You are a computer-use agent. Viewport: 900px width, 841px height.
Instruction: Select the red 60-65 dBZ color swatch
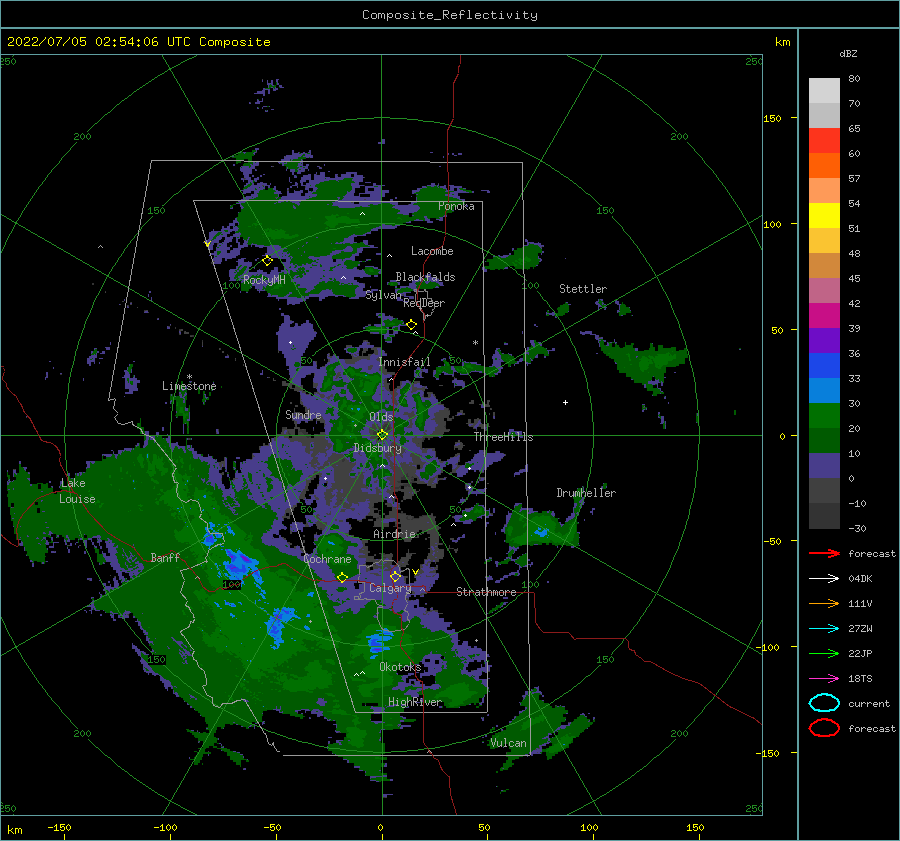pos(824,141)
